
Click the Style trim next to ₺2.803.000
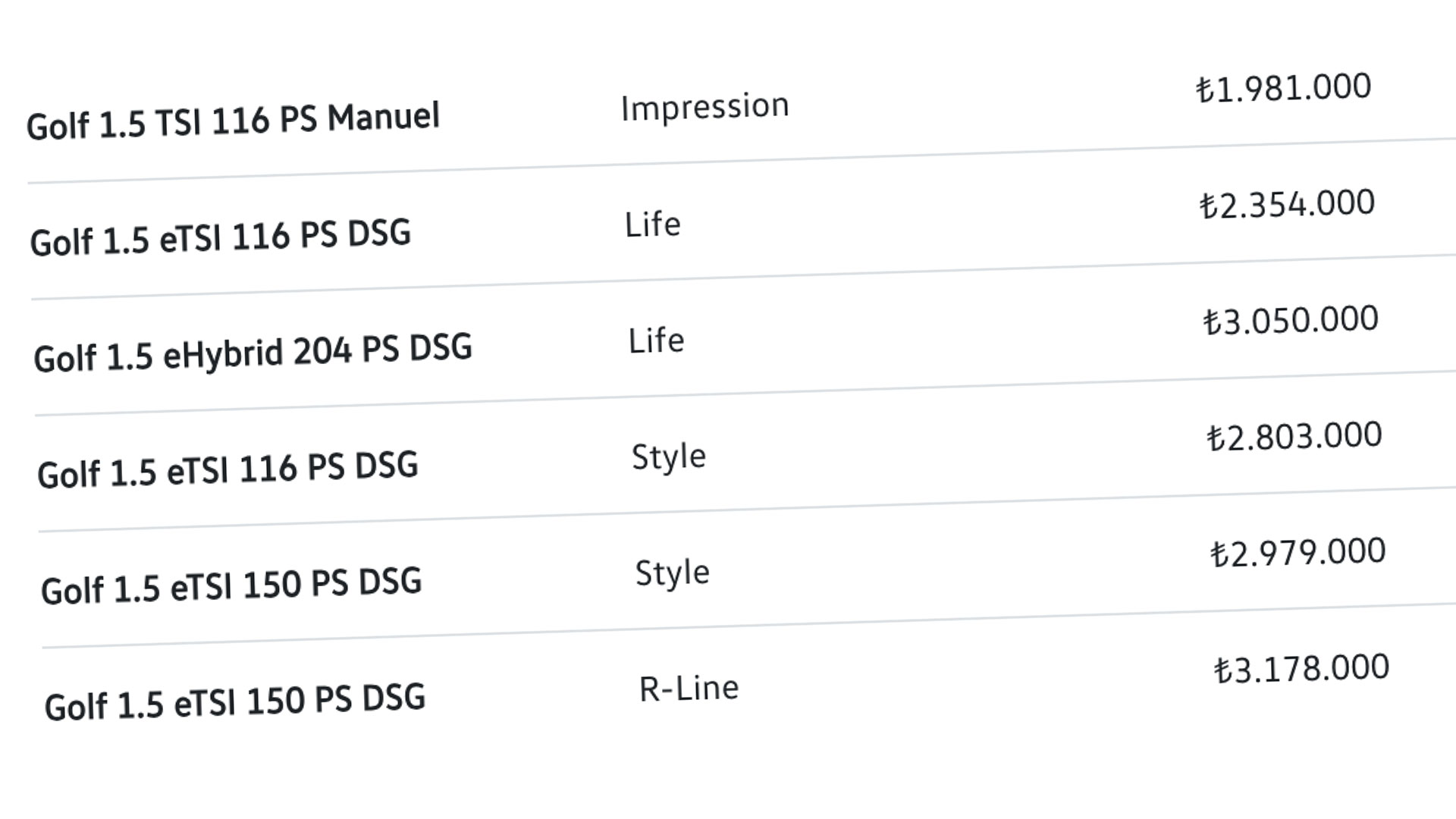click(x=669, y=457)
